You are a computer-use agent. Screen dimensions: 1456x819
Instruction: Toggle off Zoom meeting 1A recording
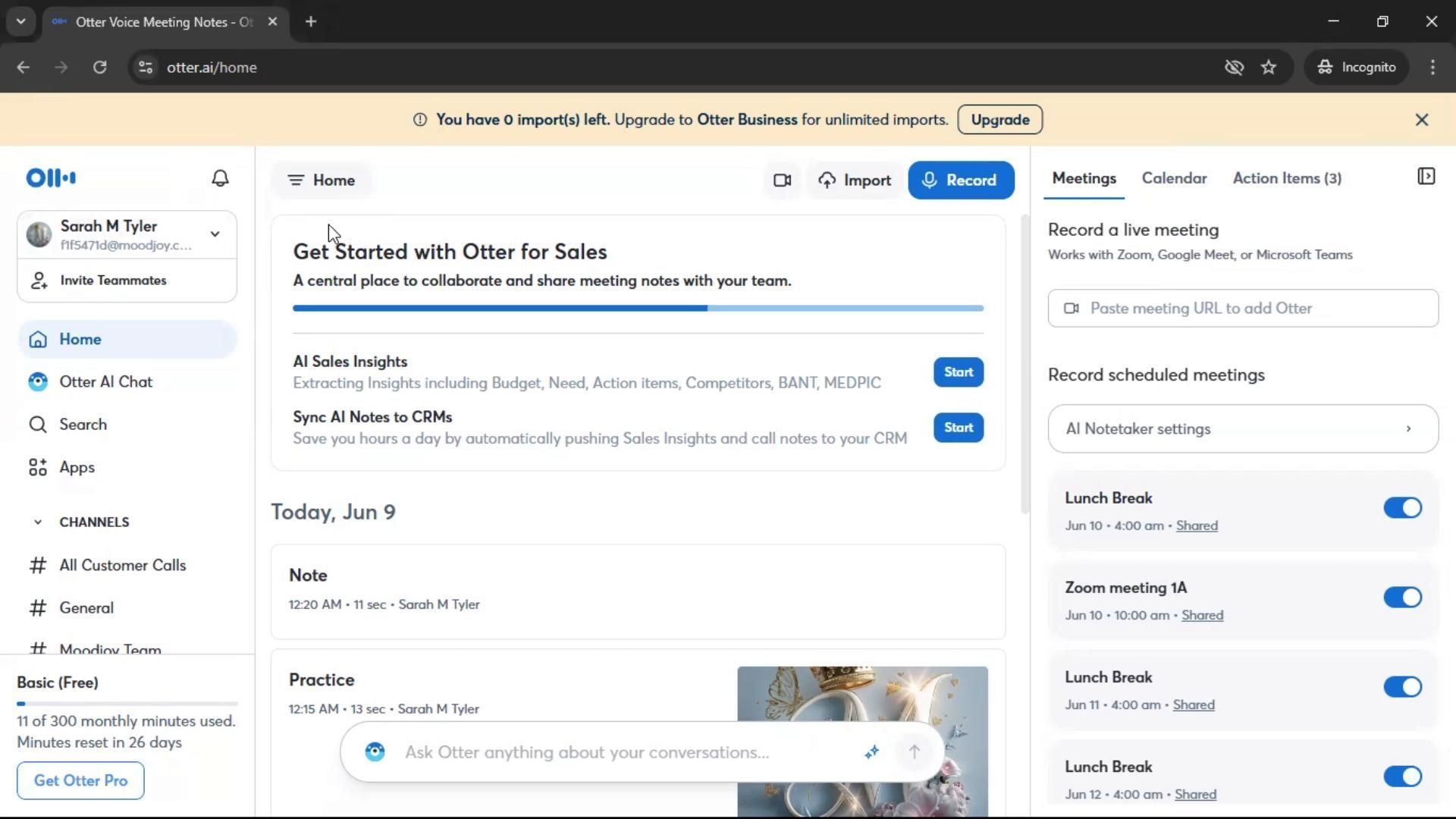(x=1401, y=598)
